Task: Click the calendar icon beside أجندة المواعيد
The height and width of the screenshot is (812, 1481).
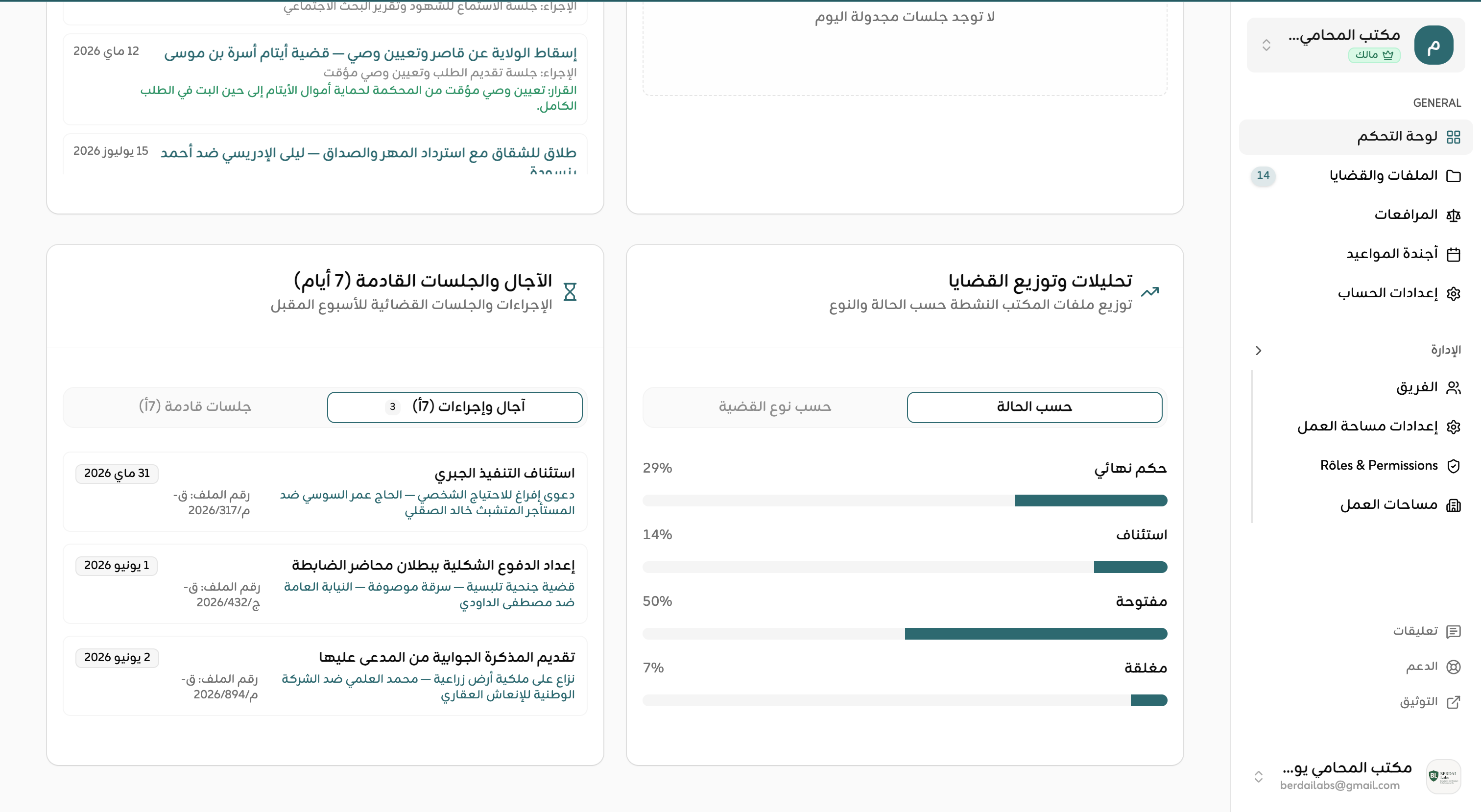Action: click(1453, 254)
